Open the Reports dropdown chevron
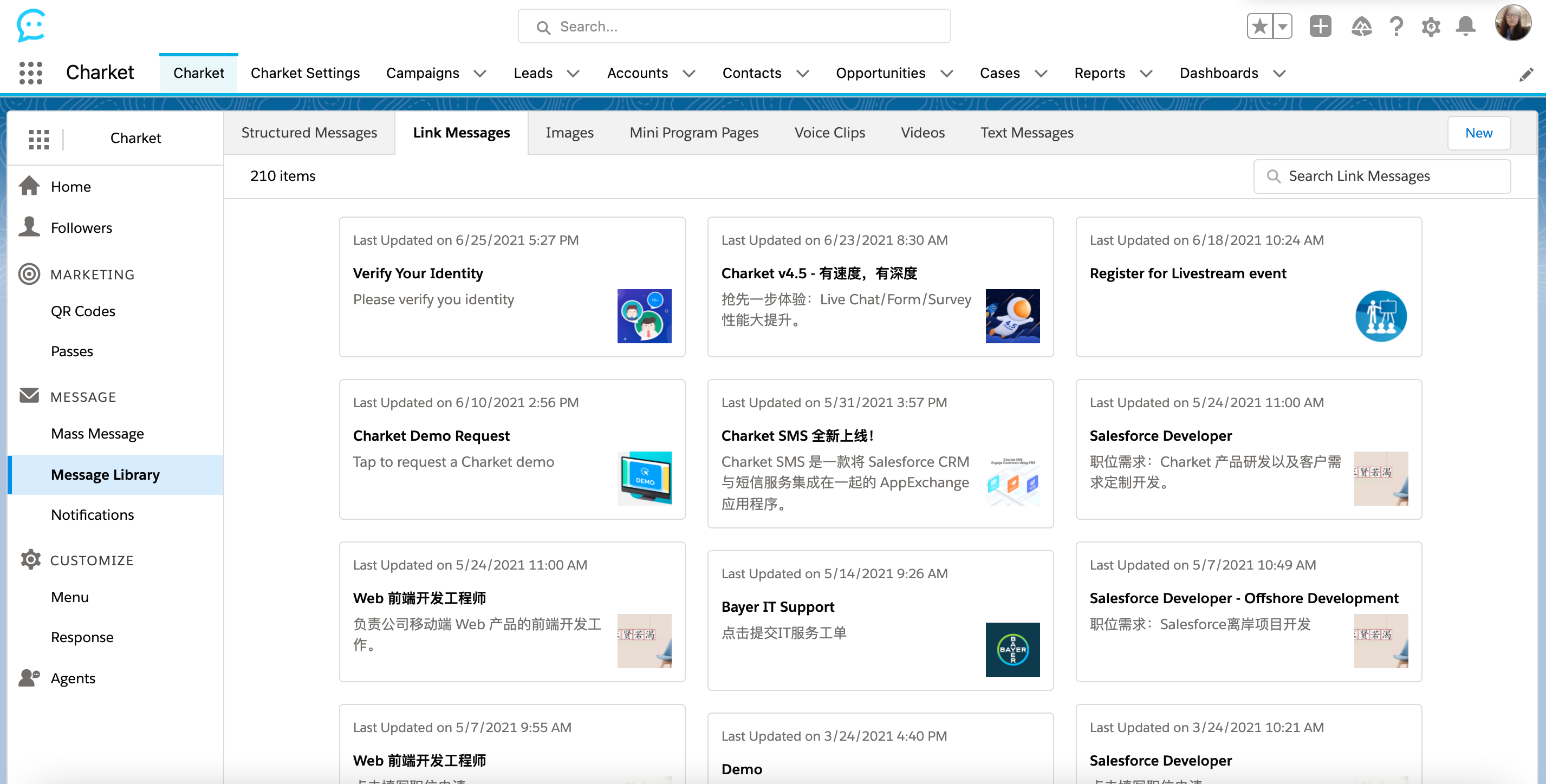 tap(1146, 73)
